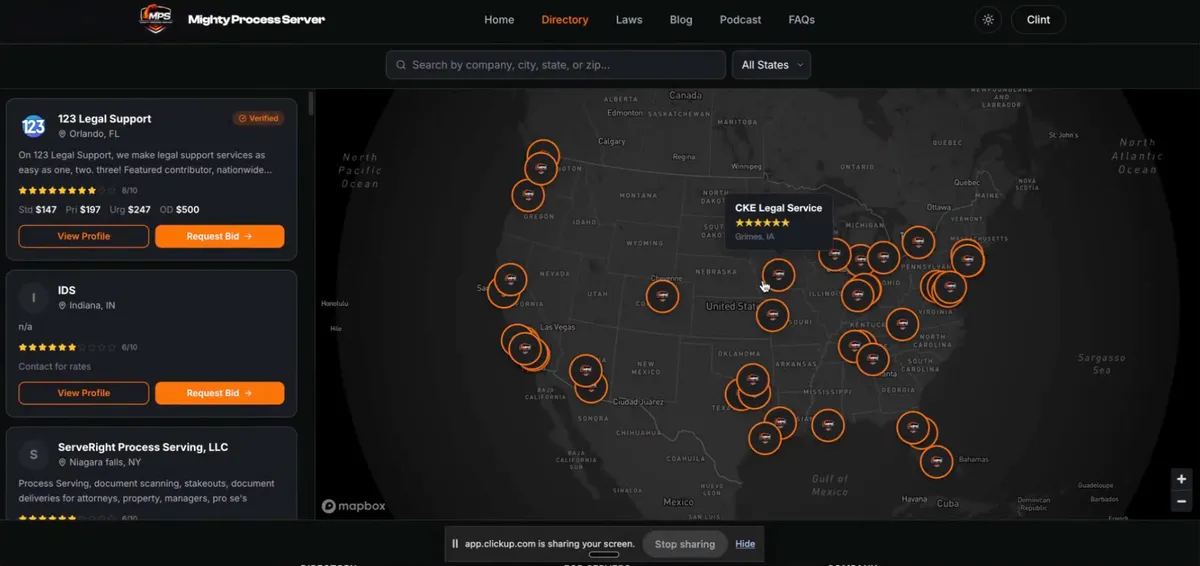Open the Blog nav item
1200x566 pixels.
click(x=681, y=20)
